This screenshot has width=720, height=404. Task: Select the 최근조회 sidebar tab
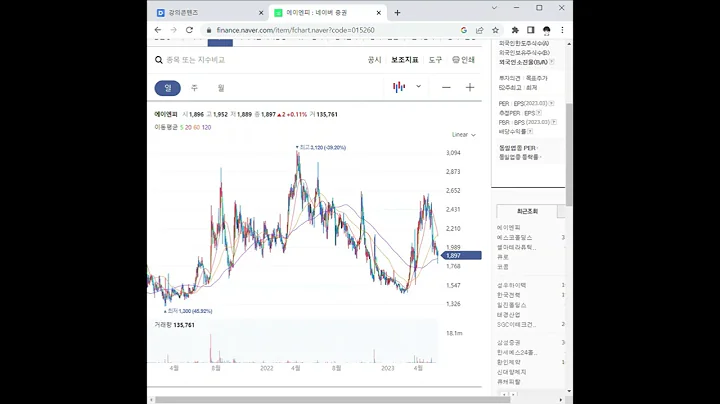click(527, 211)
